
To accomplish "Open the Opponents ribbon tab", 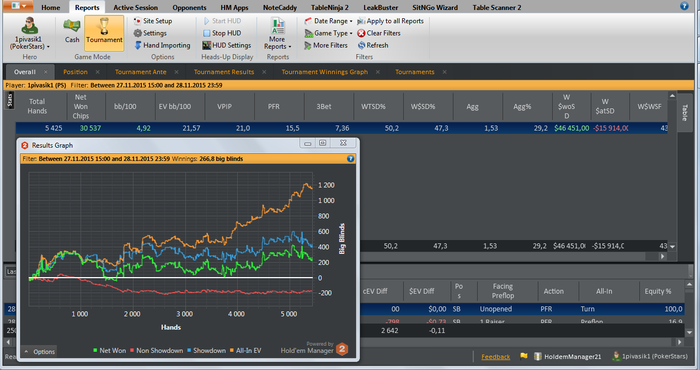I will pyautogui.click(x=189, y=7).
